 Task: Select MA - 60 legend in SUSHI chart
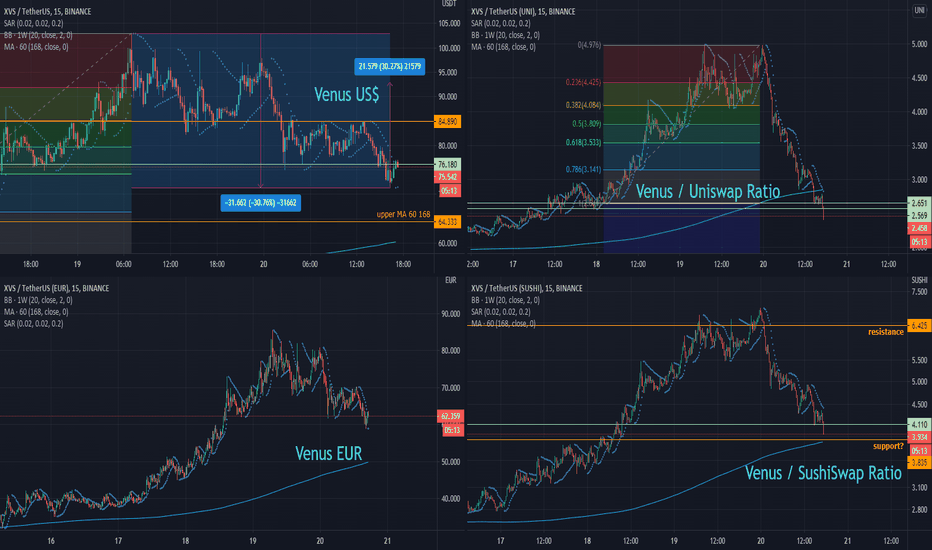coord(503,324)
